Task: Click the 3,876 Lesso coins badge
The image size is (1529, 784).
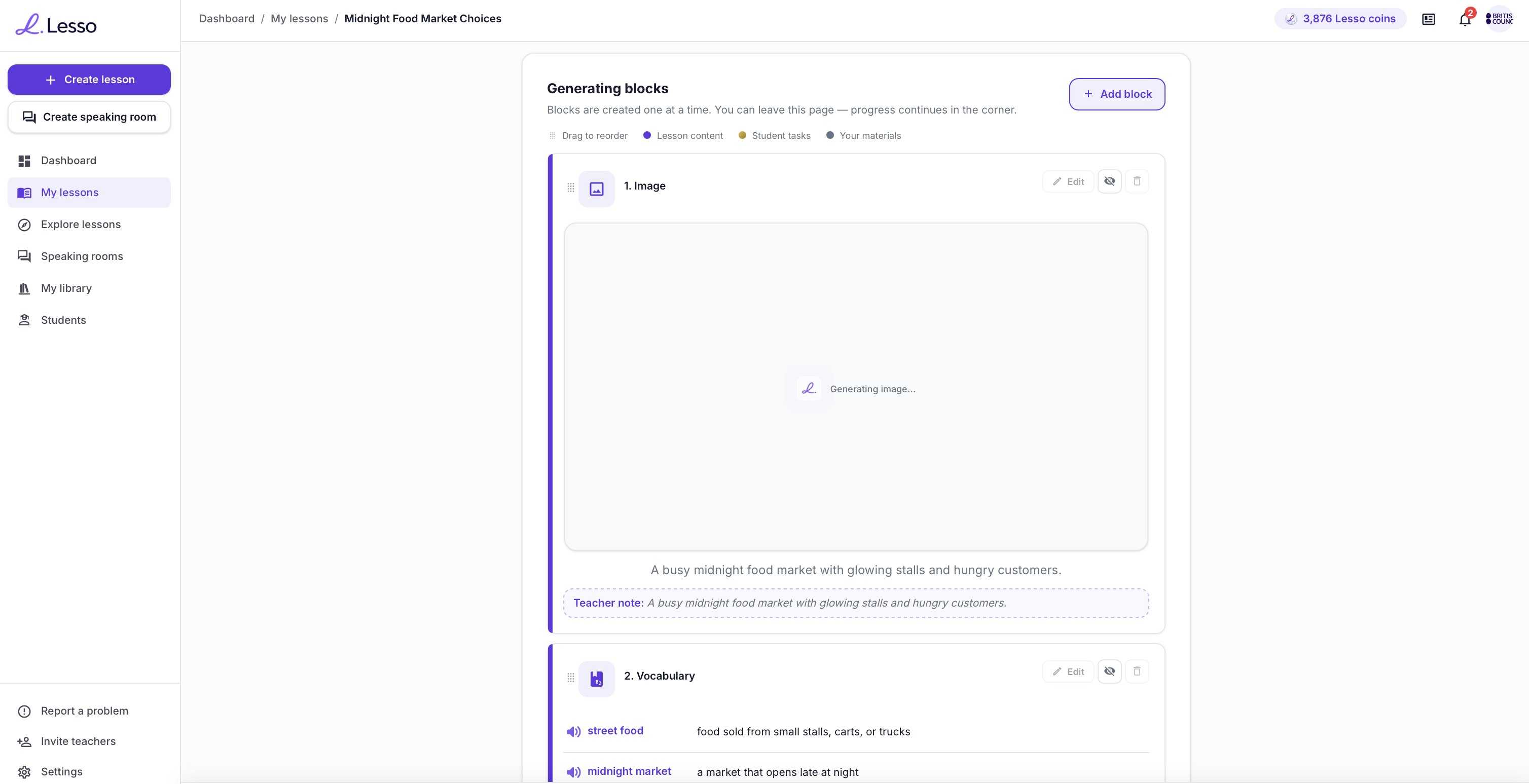Action: pos(1340,18)
